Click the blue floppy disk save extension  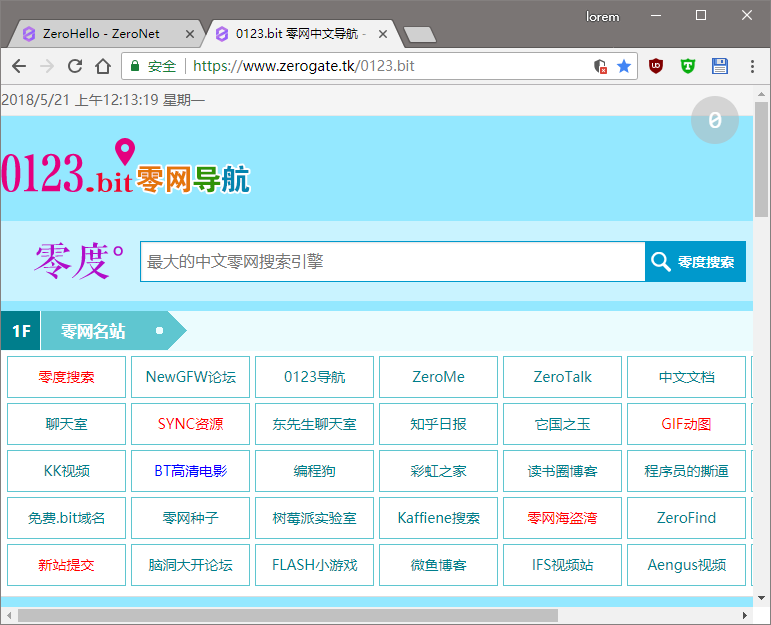(720, 66)
